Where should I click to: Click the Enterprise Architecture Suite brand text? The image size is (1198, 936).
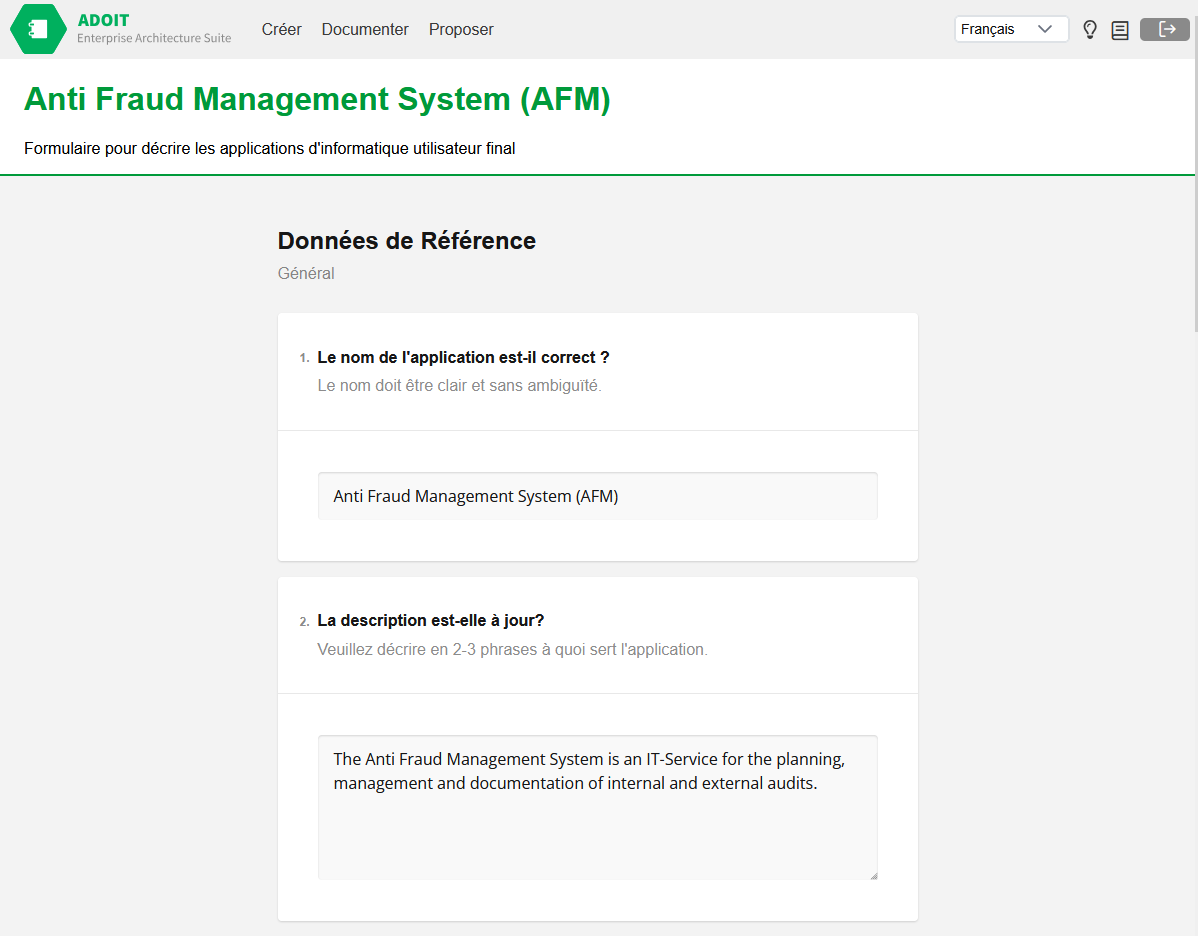point(154,38)
